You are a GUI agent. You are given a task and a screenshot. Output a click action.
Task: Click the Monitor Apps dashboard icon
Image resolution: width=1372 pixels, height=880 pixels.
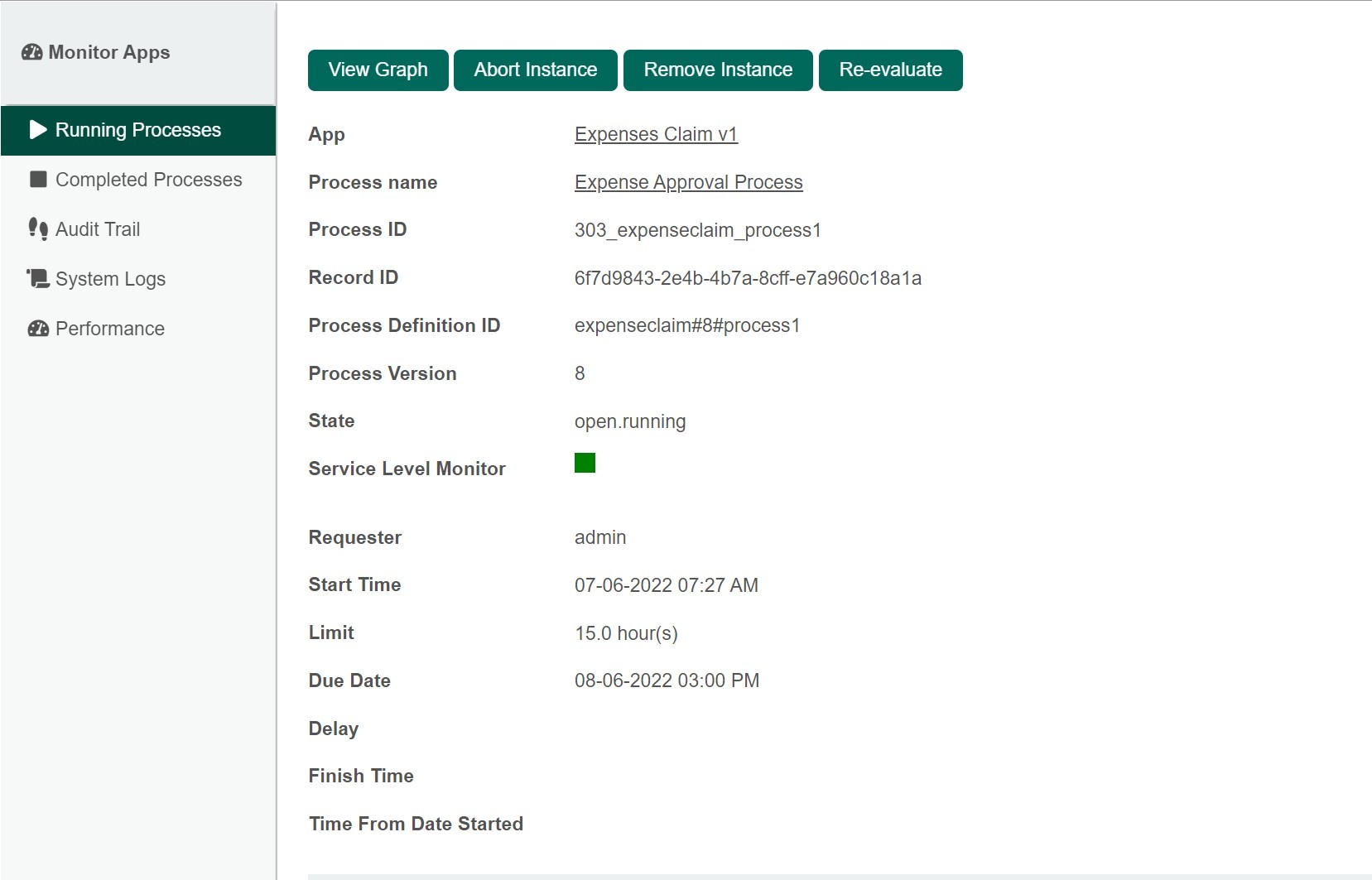pyautogui.click(x=32, y=52)
